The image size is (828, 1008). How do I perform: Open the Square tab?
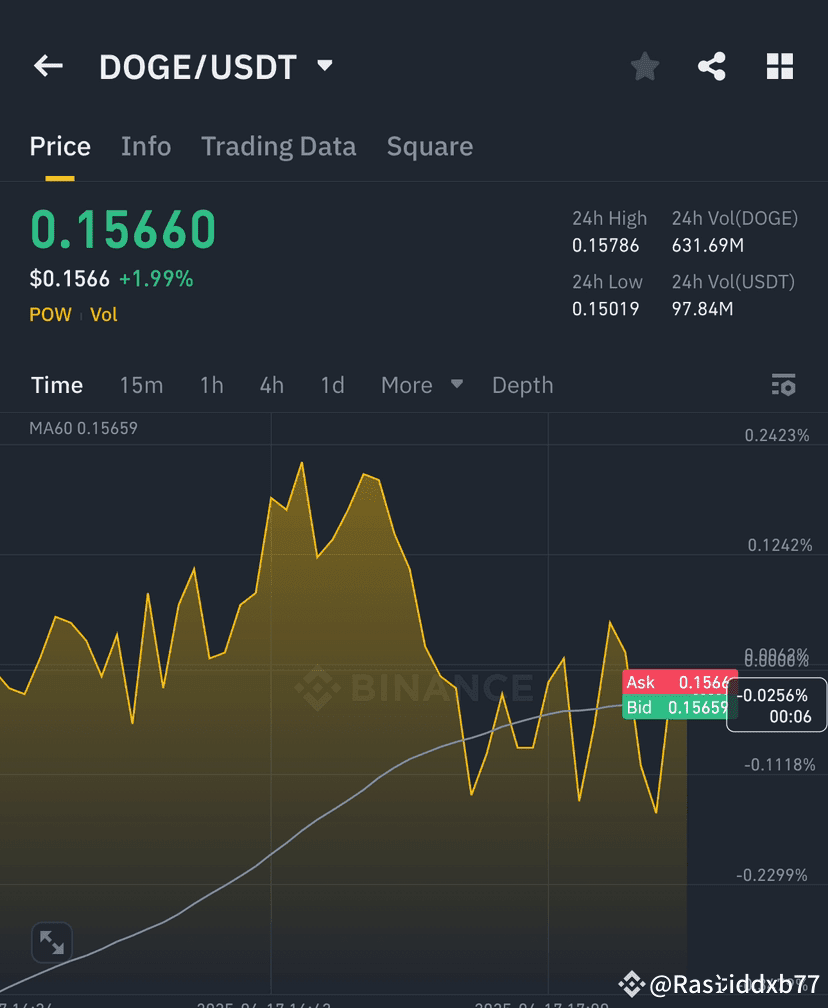click(x=429, y=146)
